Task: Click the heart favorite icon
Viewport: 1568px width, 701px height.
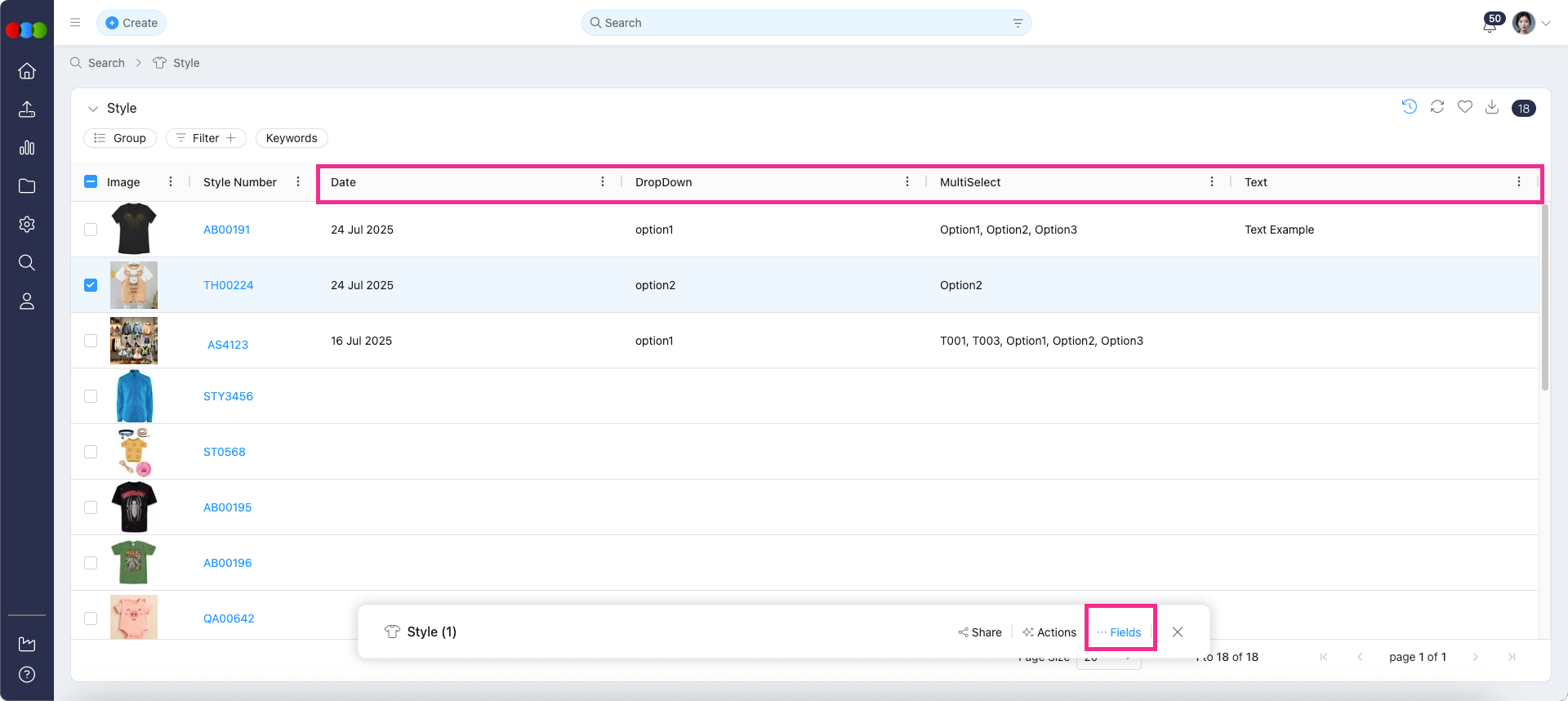Action: click(1465, 107)
